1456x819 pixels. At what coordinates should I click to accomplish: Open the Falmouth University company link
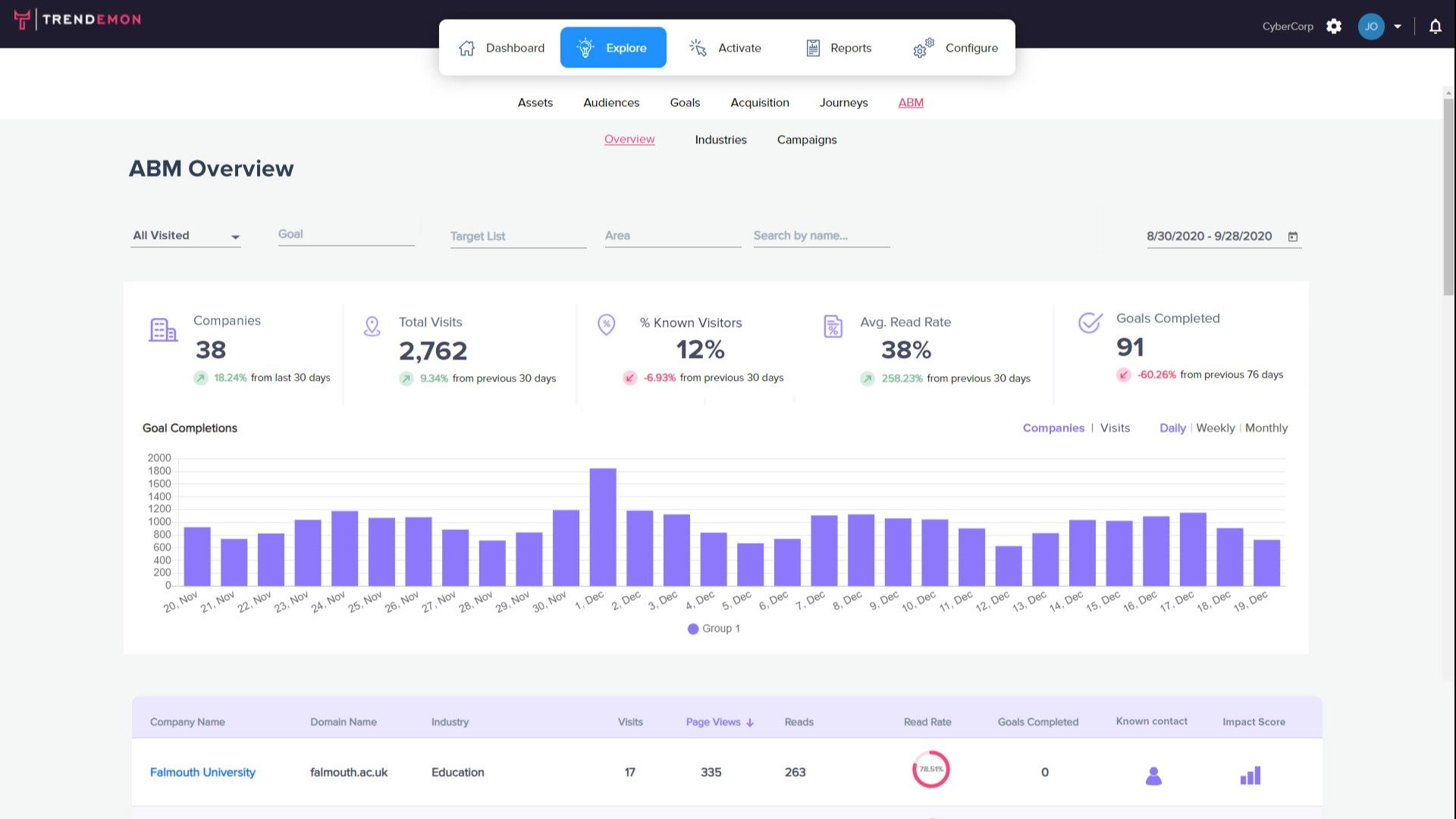[x=202, y=772]
